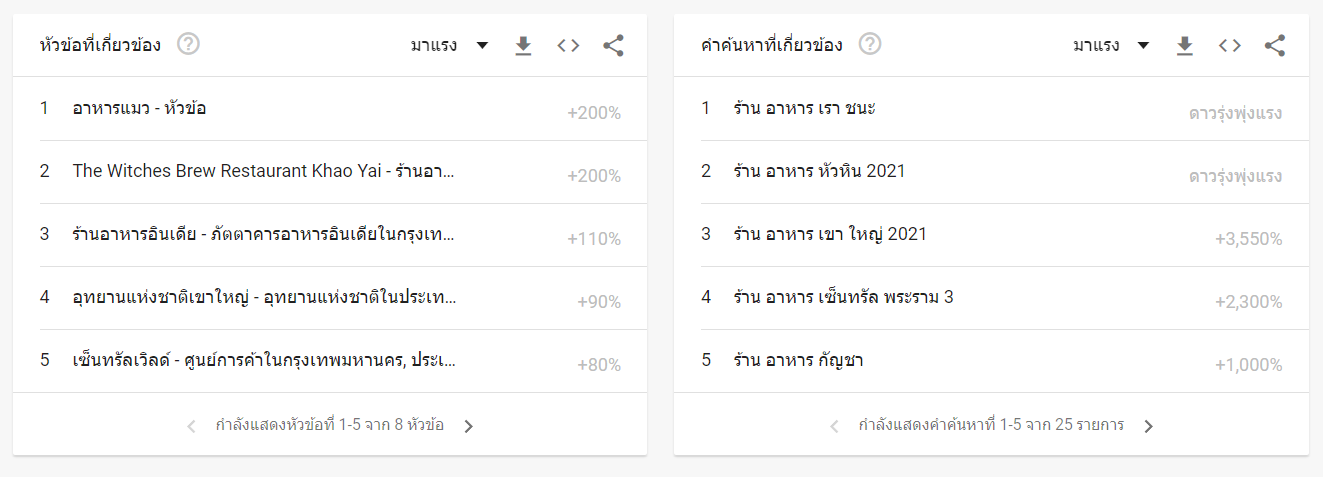Viewport: 1323px width, 477px height.
Task: Open topic เซ็นทรัลเวิลด์ shopping center
Action: click(x=265, y=360)
